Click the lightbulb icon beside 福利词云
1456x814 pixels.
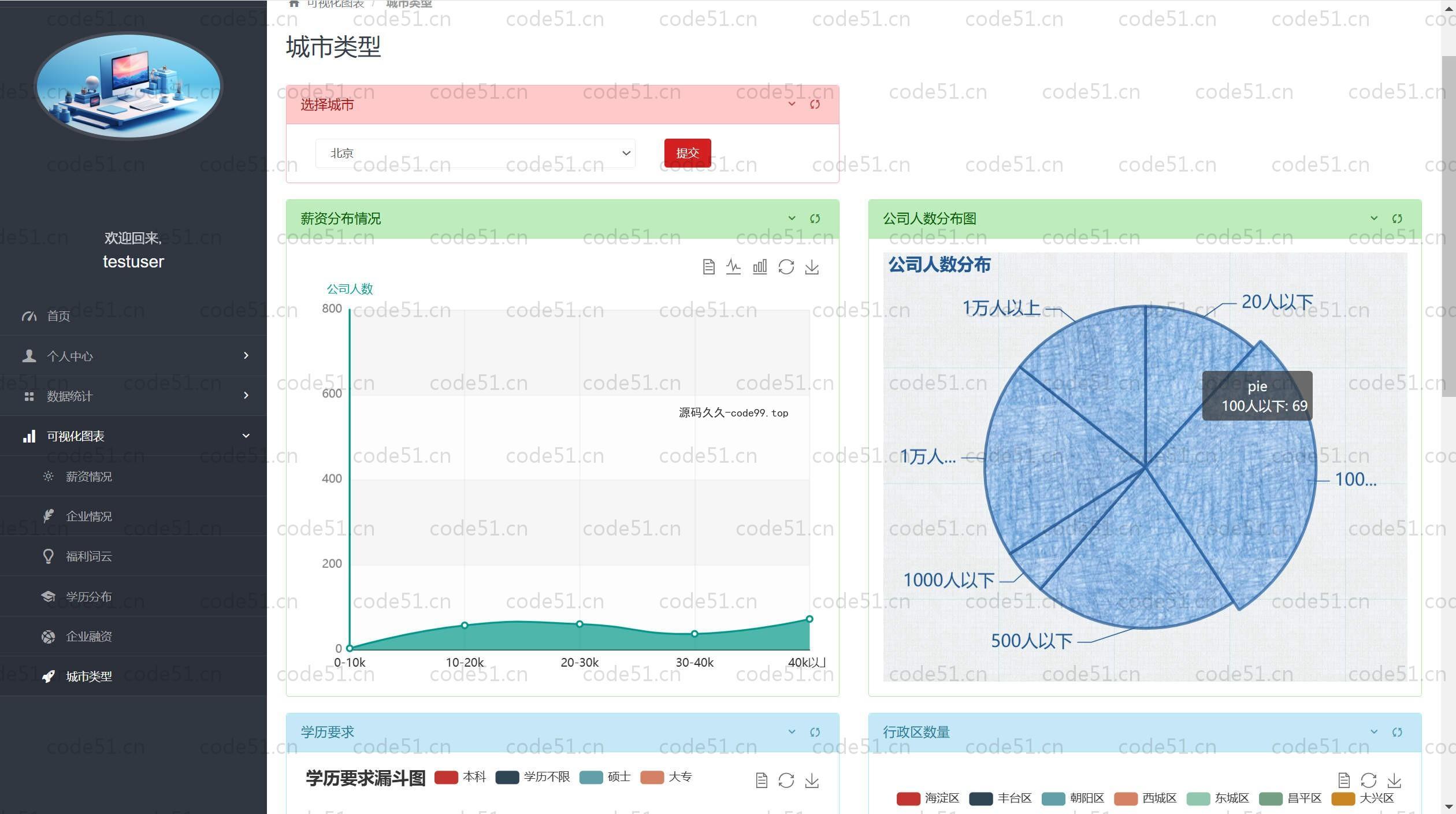pyautogui.click(x=49, y=556)
